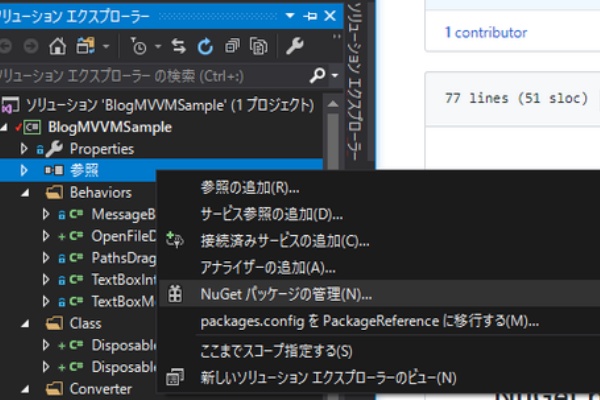Screen dimensions: 600x400
Task: Expand the MessageB file node
Action: click(46, 214)
